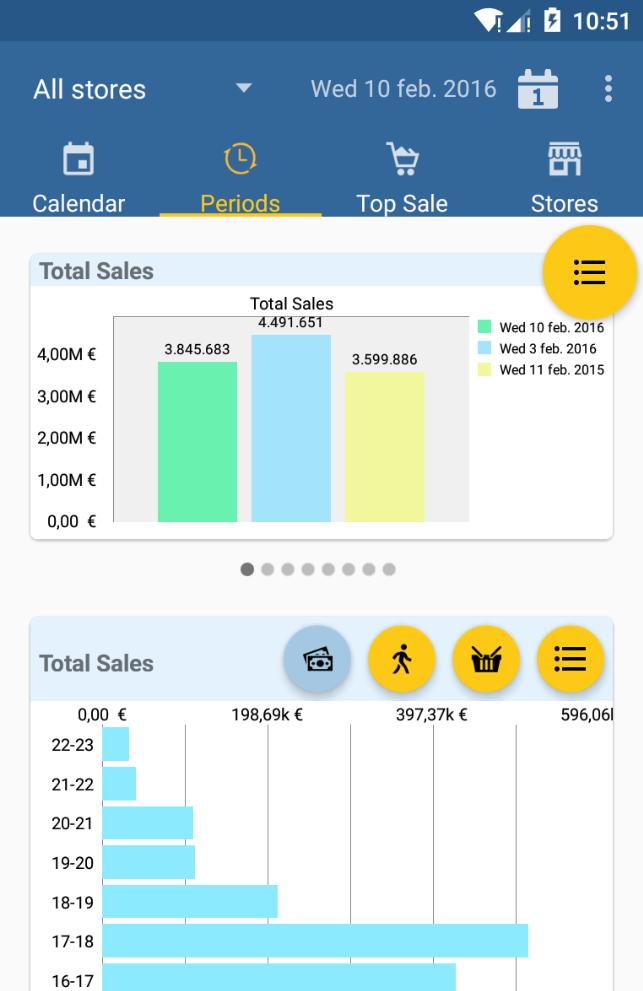Click the green Wed 10 feb. 2016 legend swatch

[485, 327]
